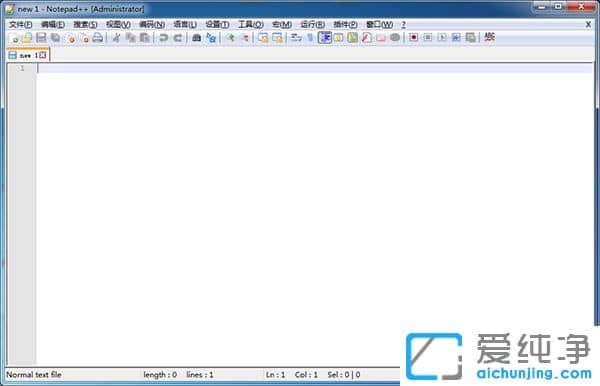Toggle the file monitoring eye icon
The image size is (600, 386).
(395, 37)
